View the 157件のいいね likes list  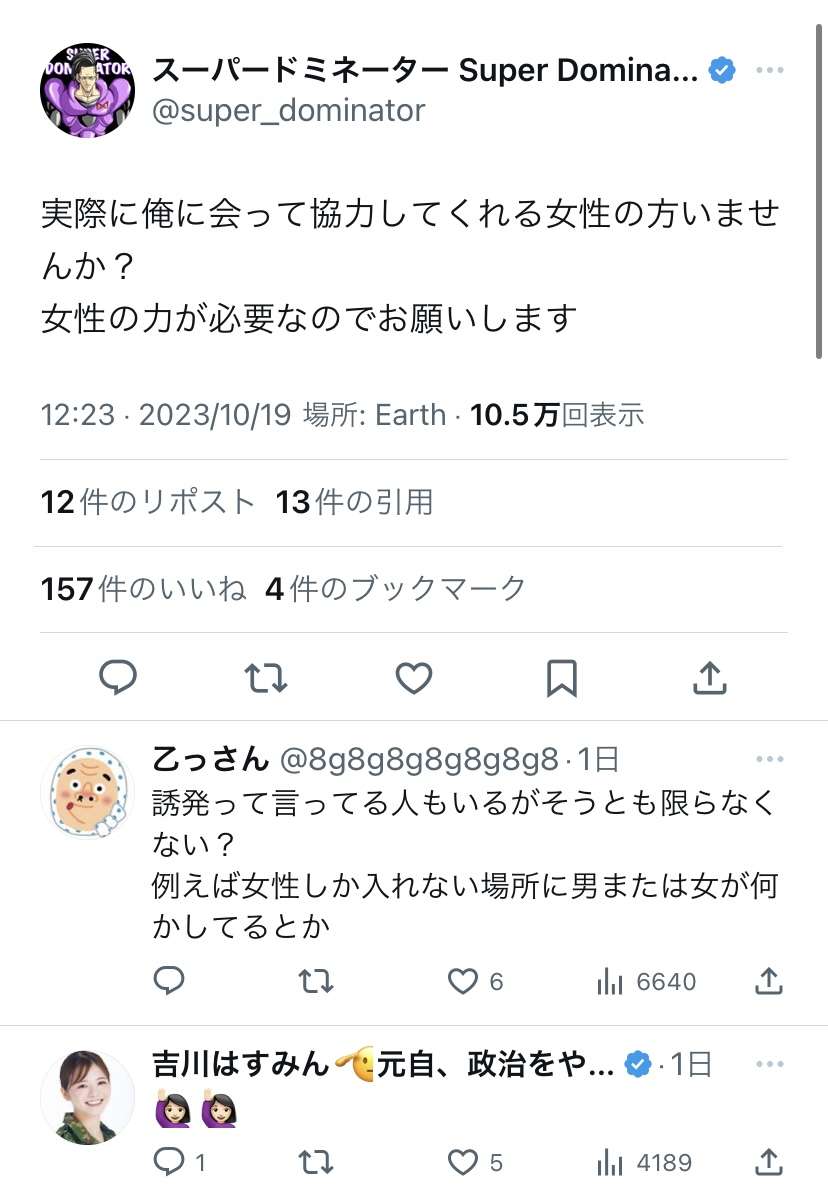(143, 589)
